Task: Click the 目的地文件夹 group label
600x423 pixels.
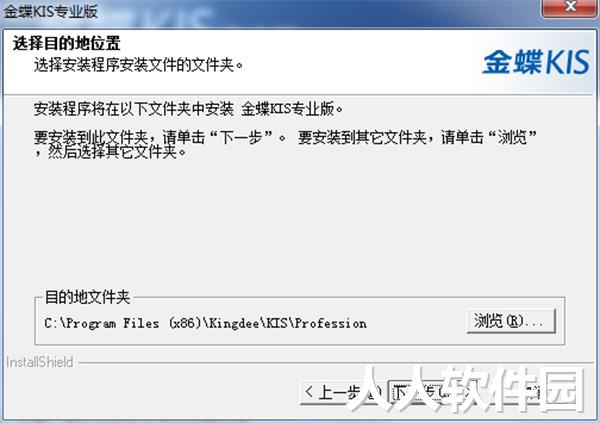Action: tap(88, 297)
